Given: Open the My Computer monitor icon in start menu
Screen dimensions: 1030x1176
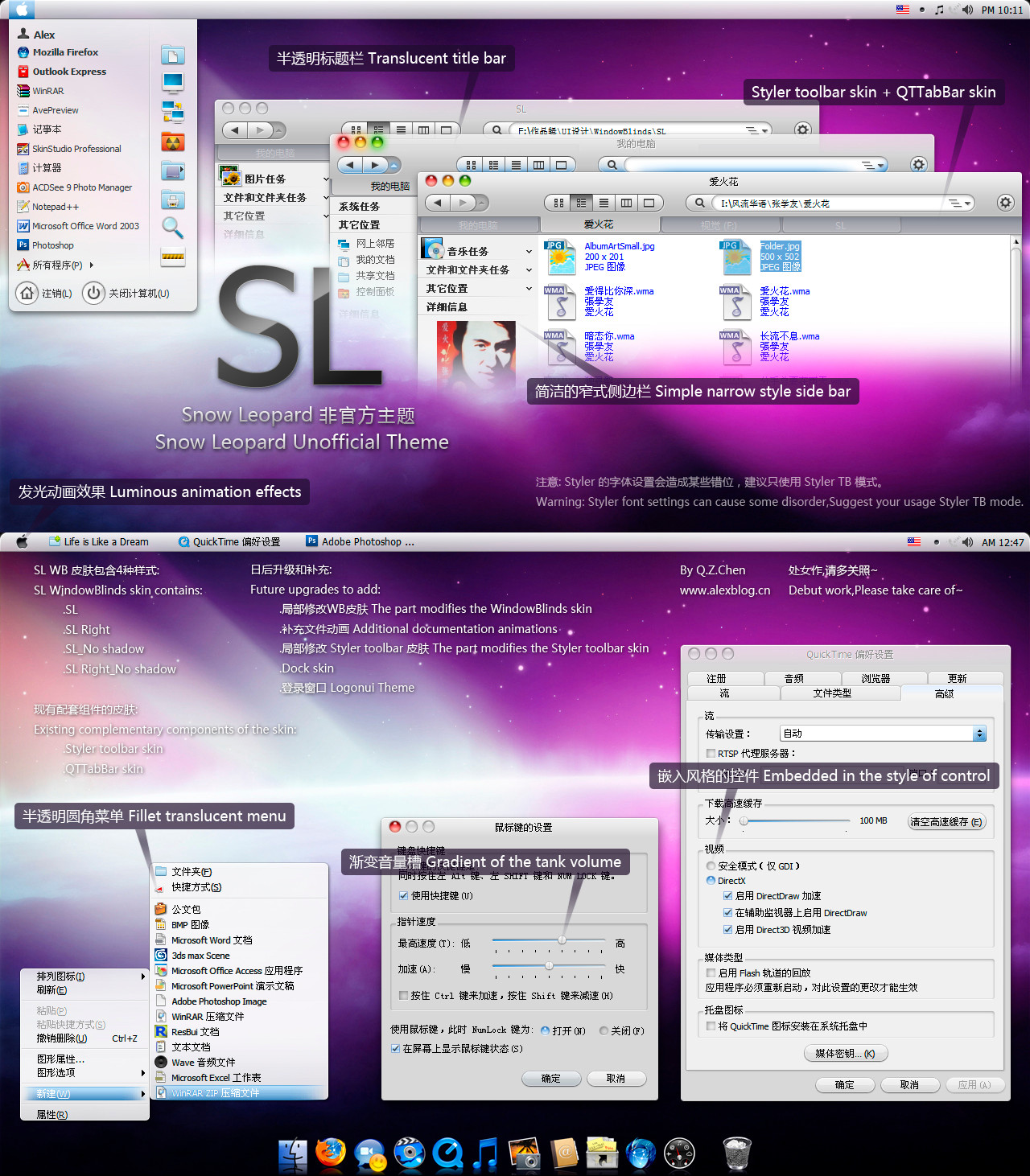Looking at the screenshot, I should 173,82.
